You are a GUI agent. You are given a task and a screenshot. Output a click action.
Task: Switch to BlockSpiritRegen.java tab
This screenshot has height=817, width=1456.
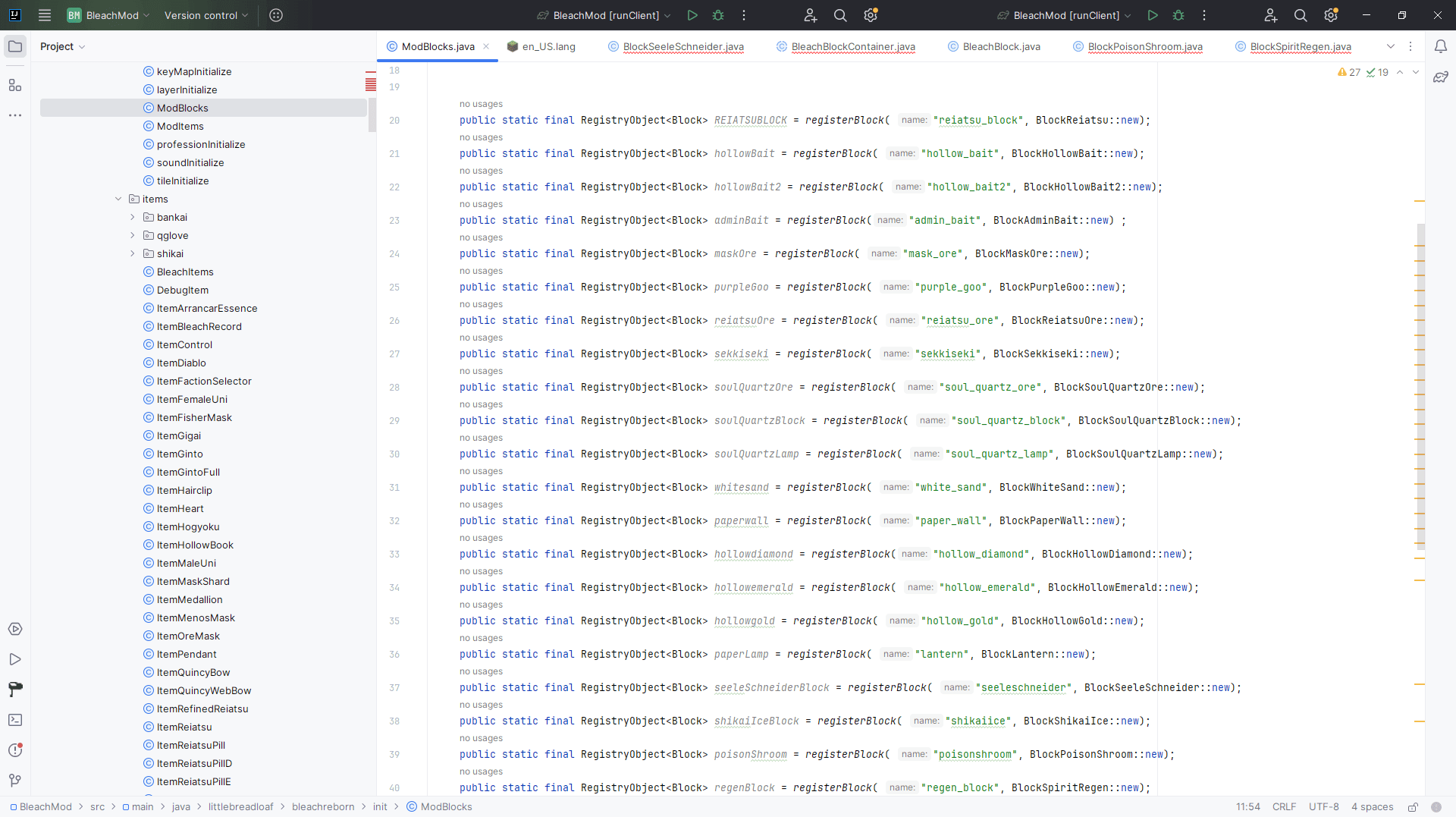click(x=1294, y=46)
